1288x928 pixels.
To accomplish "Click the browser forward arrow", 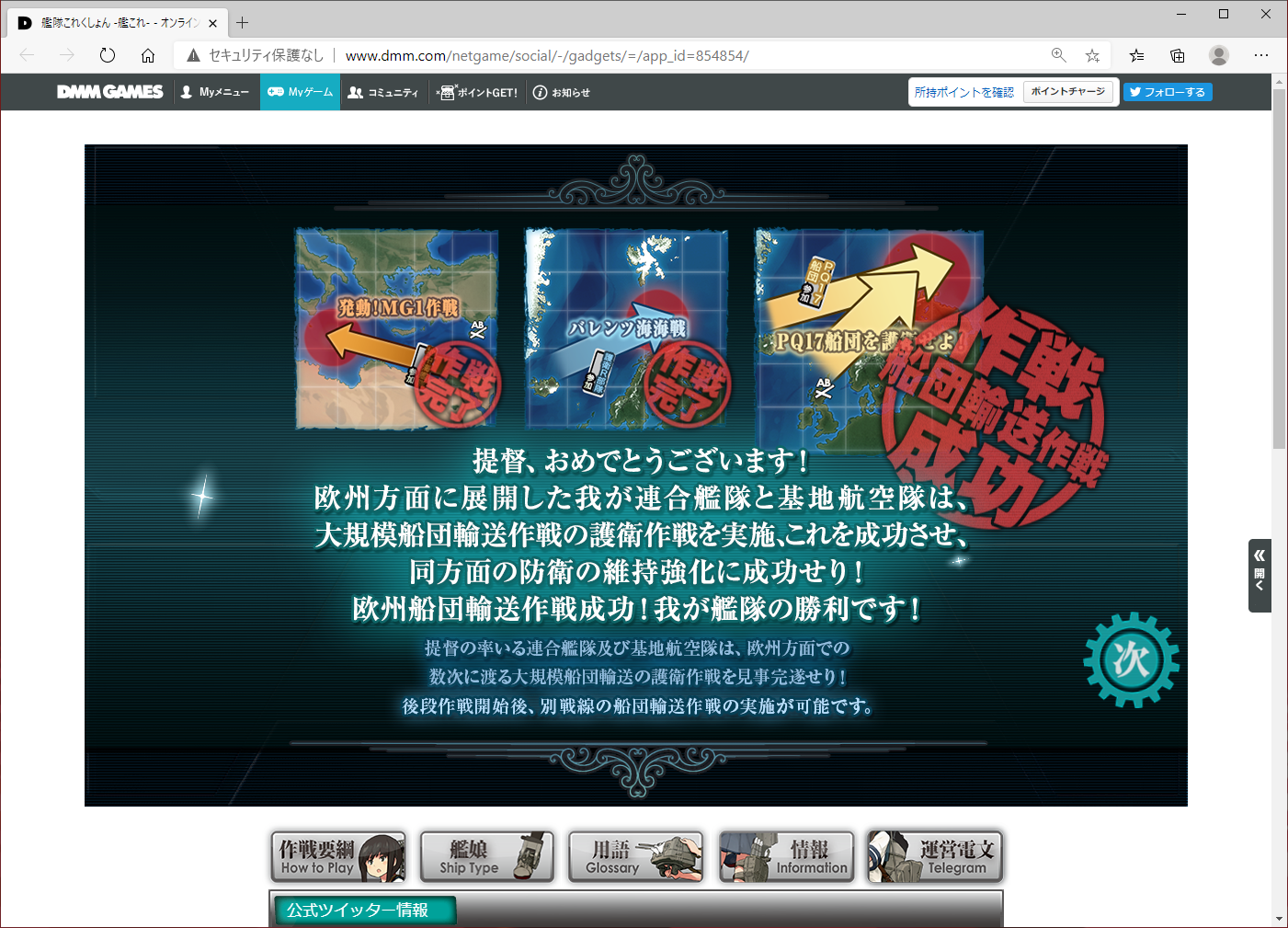I will coord(67,55).
